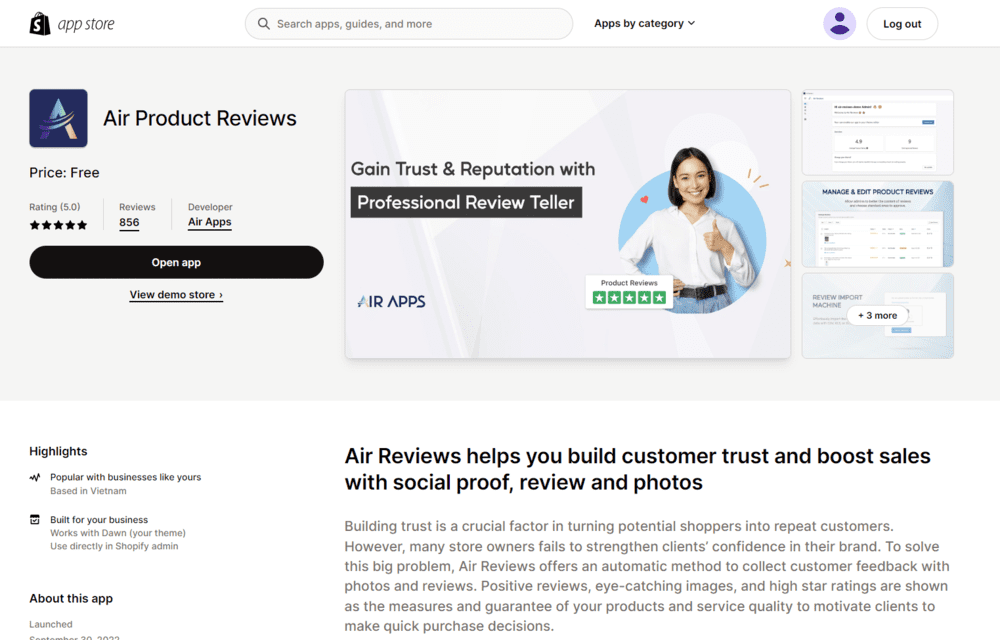Open the Manage & Edit Product Reviews thumbnail

tap(877, 224)
